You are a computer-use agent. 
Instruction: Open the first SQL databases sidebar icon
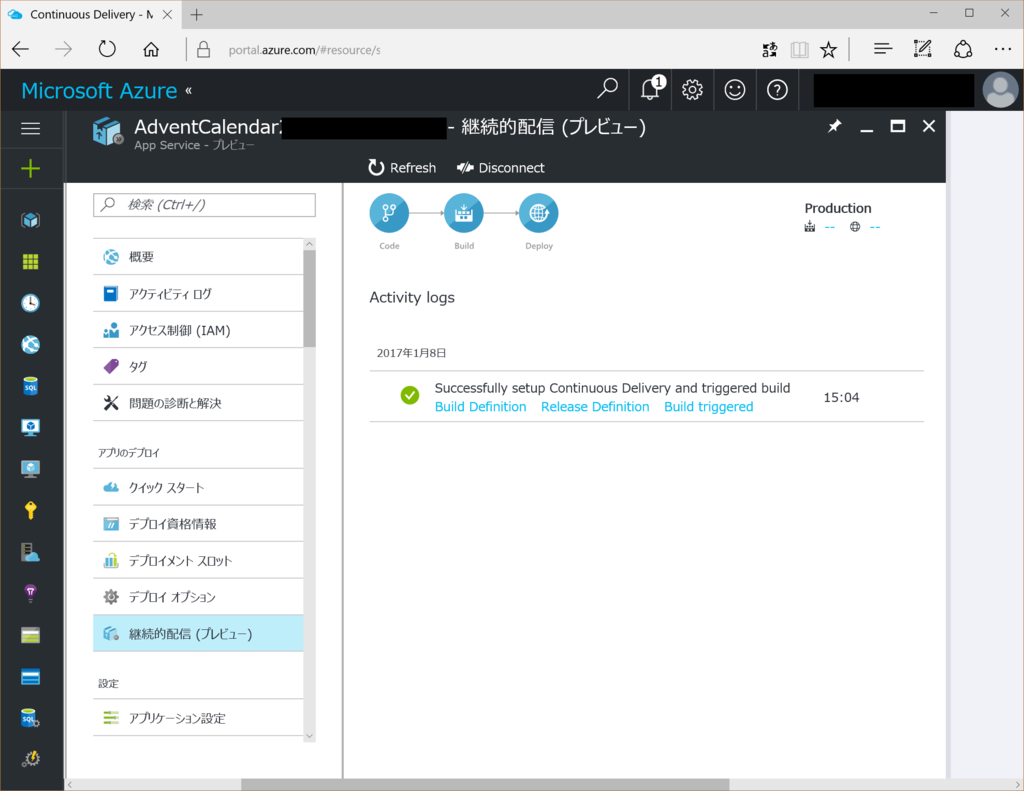(31, 386)
